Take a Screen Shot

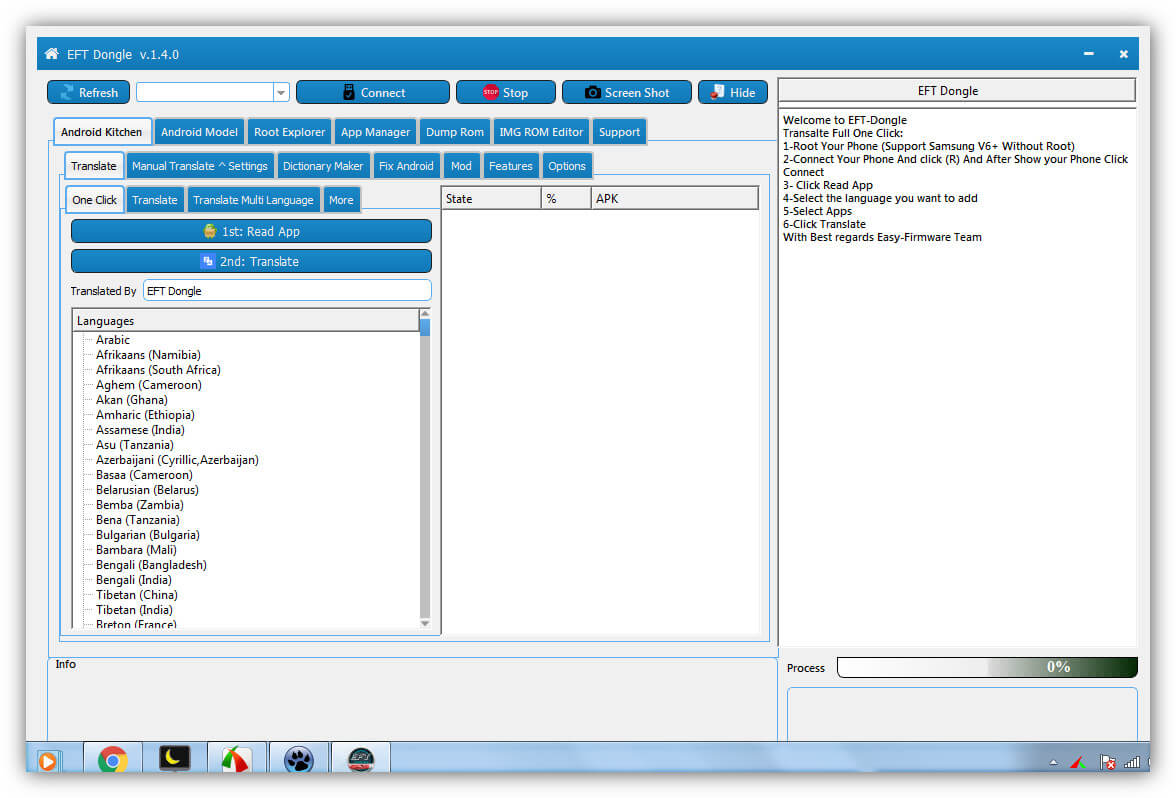[627, 92]
